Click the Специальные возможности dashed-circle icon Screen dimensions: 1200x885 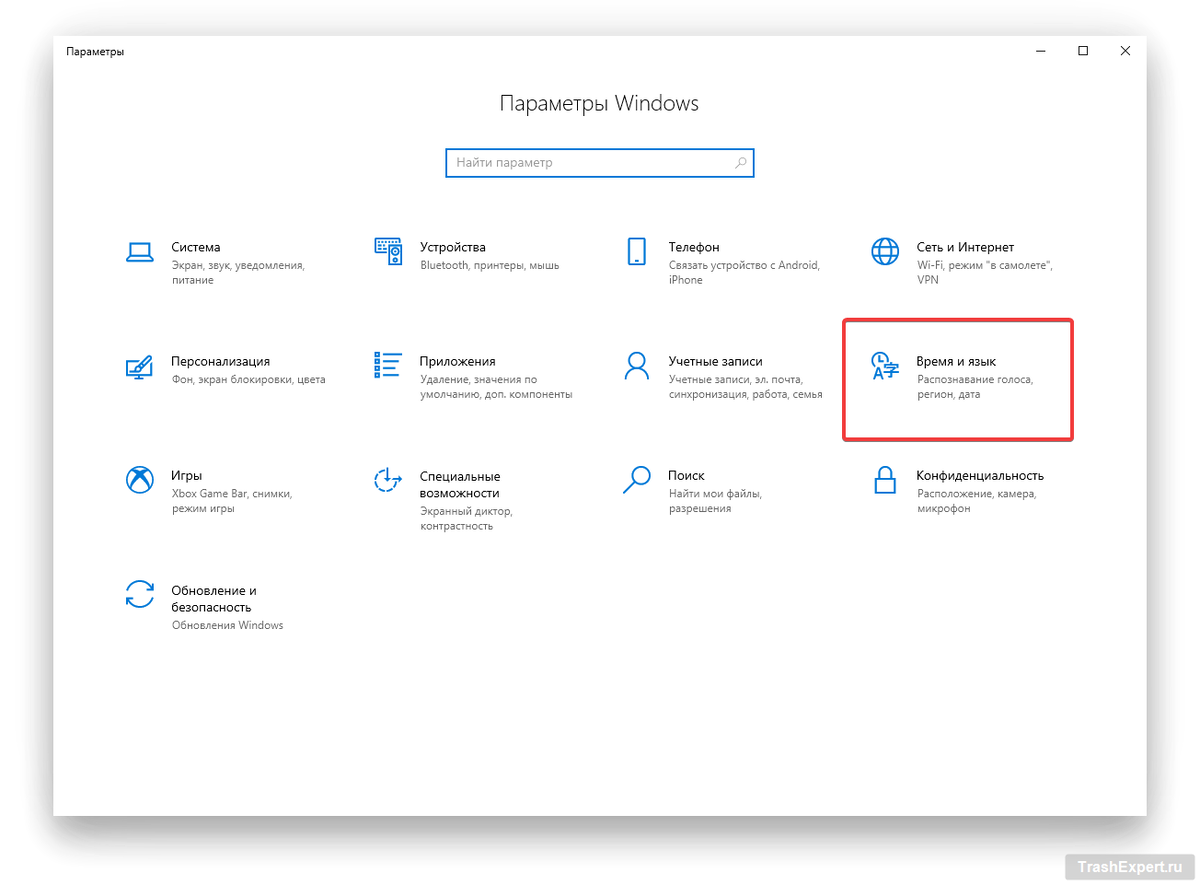coord(388,480)
